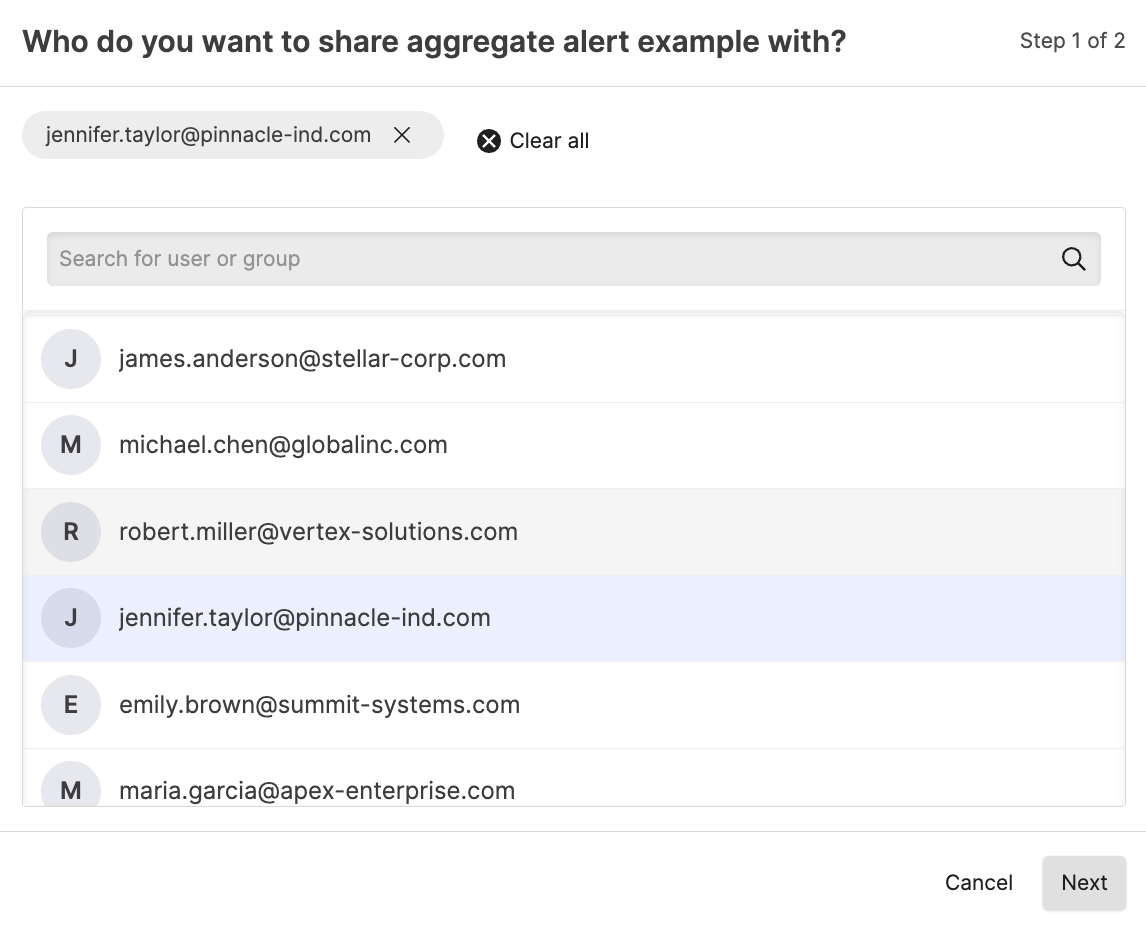The width and height of the screenshot is (1146, 928).
Task: Select maria.garcia@apex-enterprise.com from the list
Action: point(317,790)
